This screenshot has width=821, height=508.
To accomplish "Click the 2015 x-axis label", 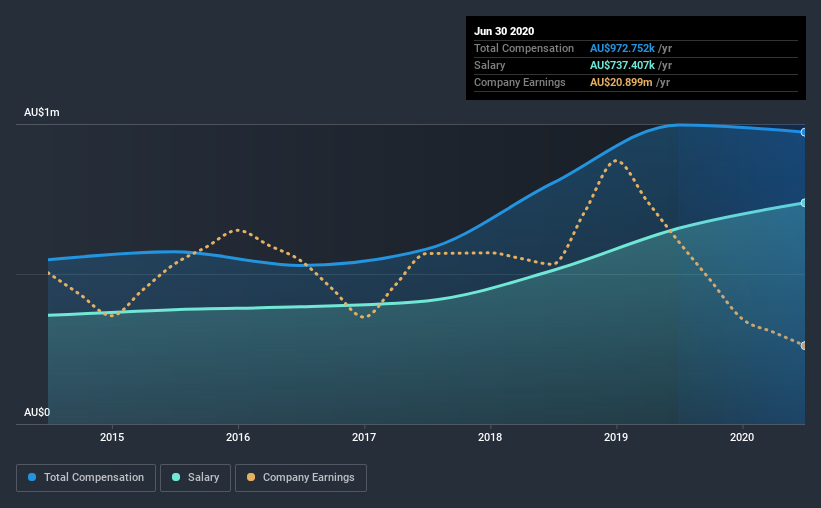I will point(112,437).
